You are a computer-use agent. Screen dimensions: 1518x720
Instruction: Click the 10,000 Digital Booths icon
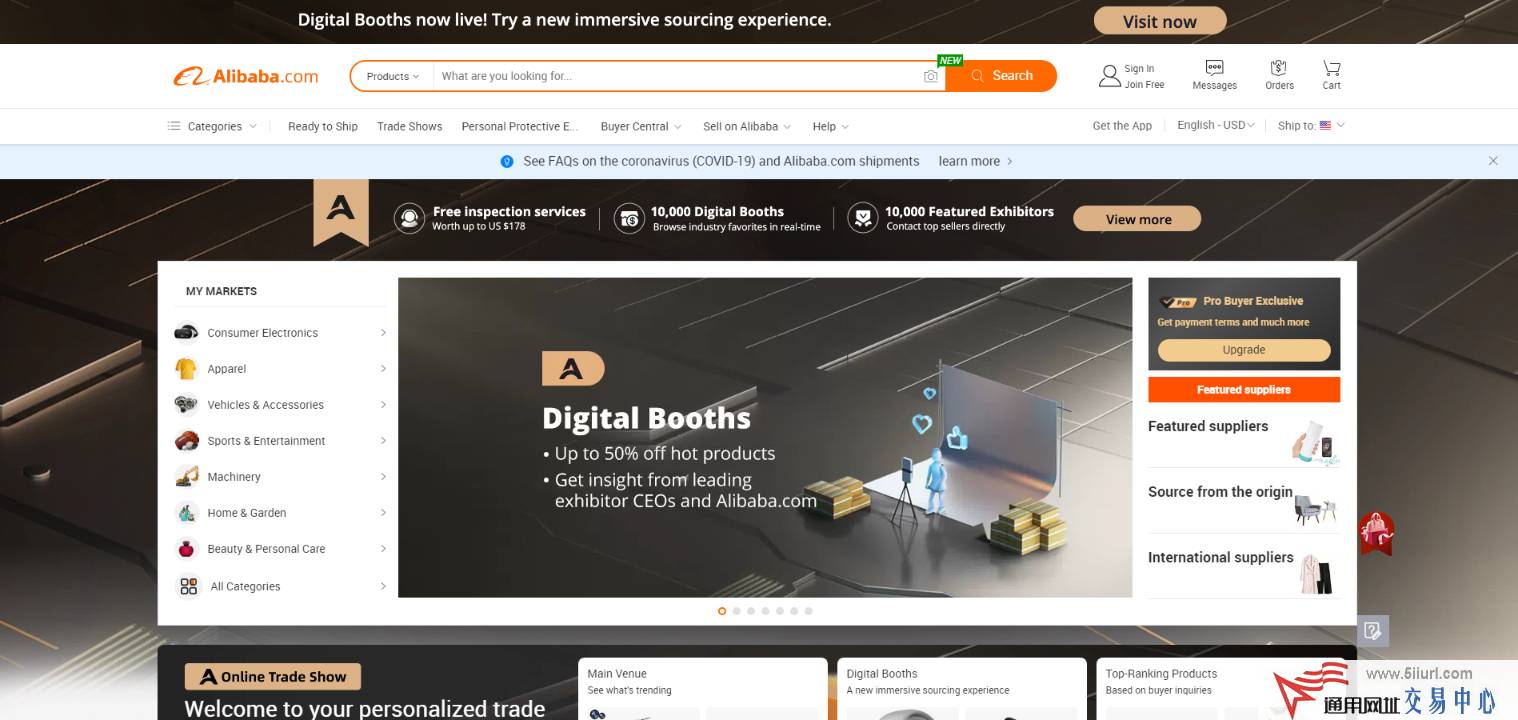(x=629, y=218)
